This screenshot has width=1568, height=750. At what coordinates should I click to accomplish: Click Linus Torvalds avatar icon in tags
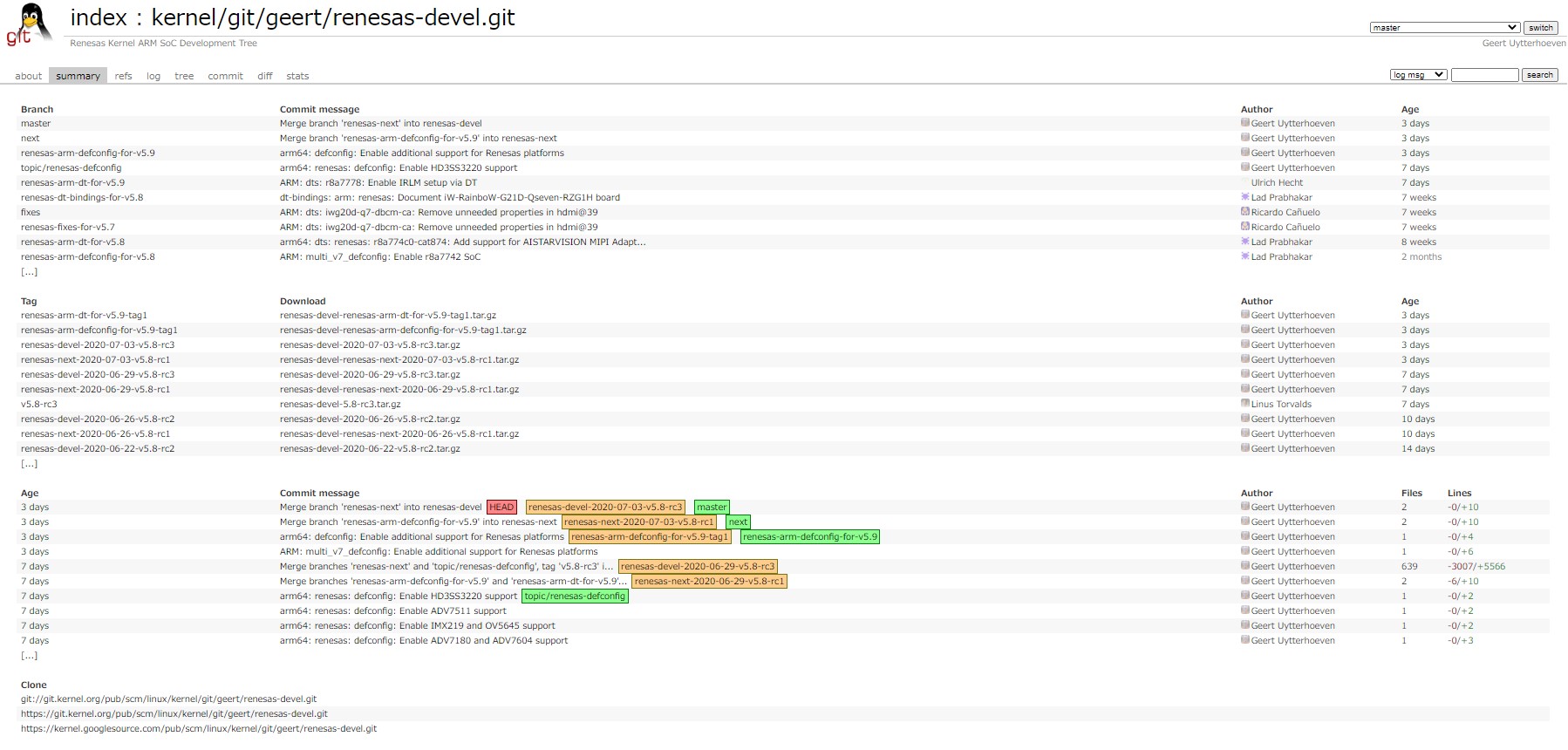pos(1245,404)
